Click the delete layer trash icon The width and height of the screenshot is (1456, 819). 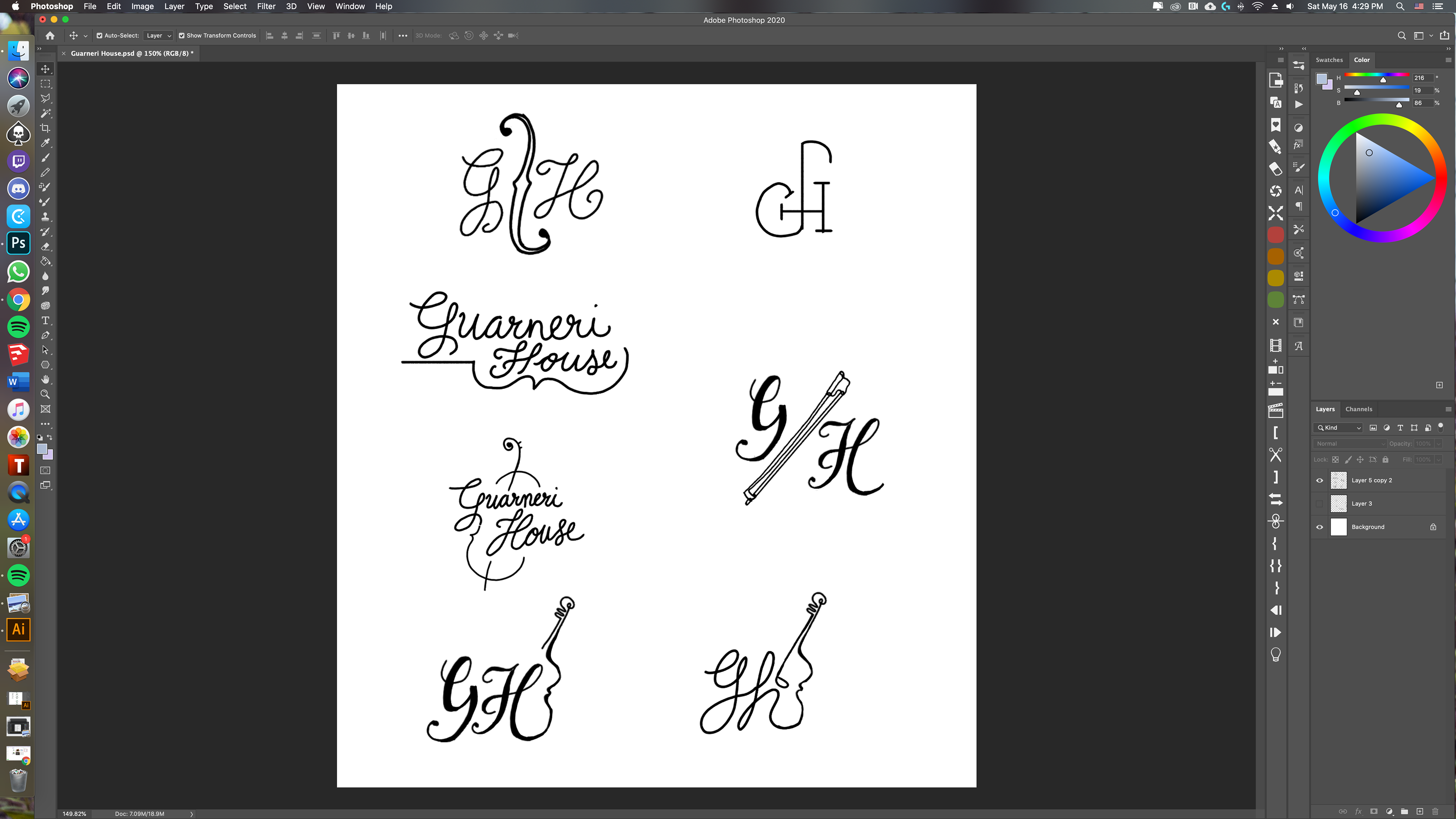[x=1435, y=812]
